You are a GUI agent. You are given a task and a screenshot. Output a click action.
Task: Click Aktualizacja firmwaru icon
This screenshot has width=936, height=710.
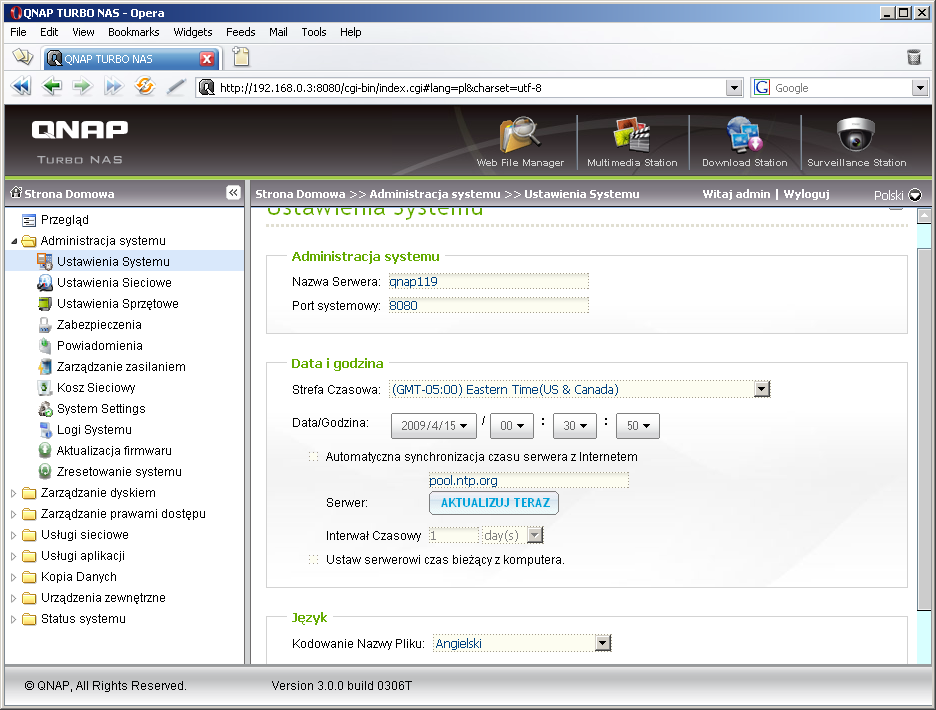tap(45, 450)
